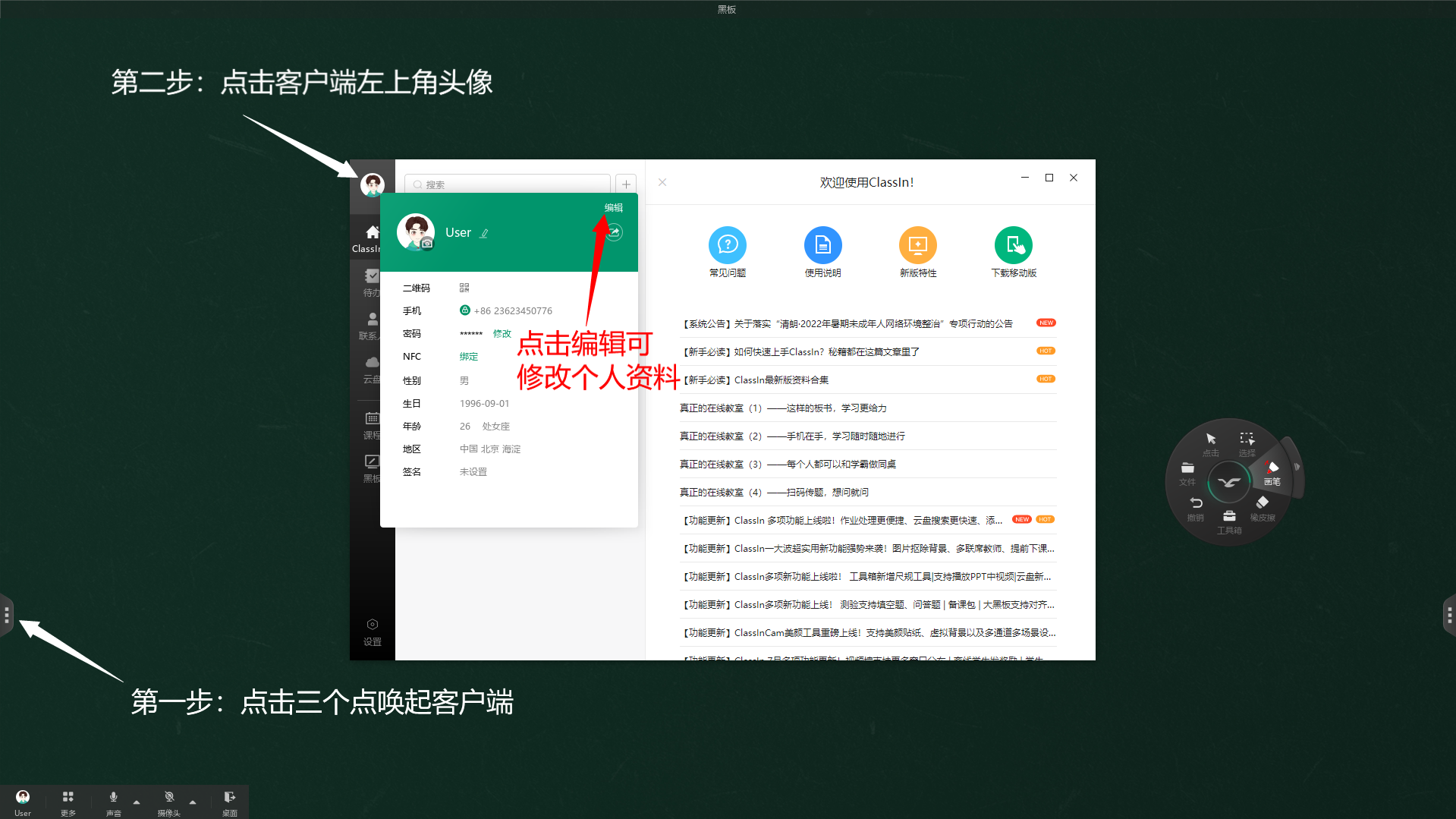Image resolution: width=1456 pixels, height=819 pixels.
Task: Open 真正的在线教室（1）article
Action: (868, 408)
